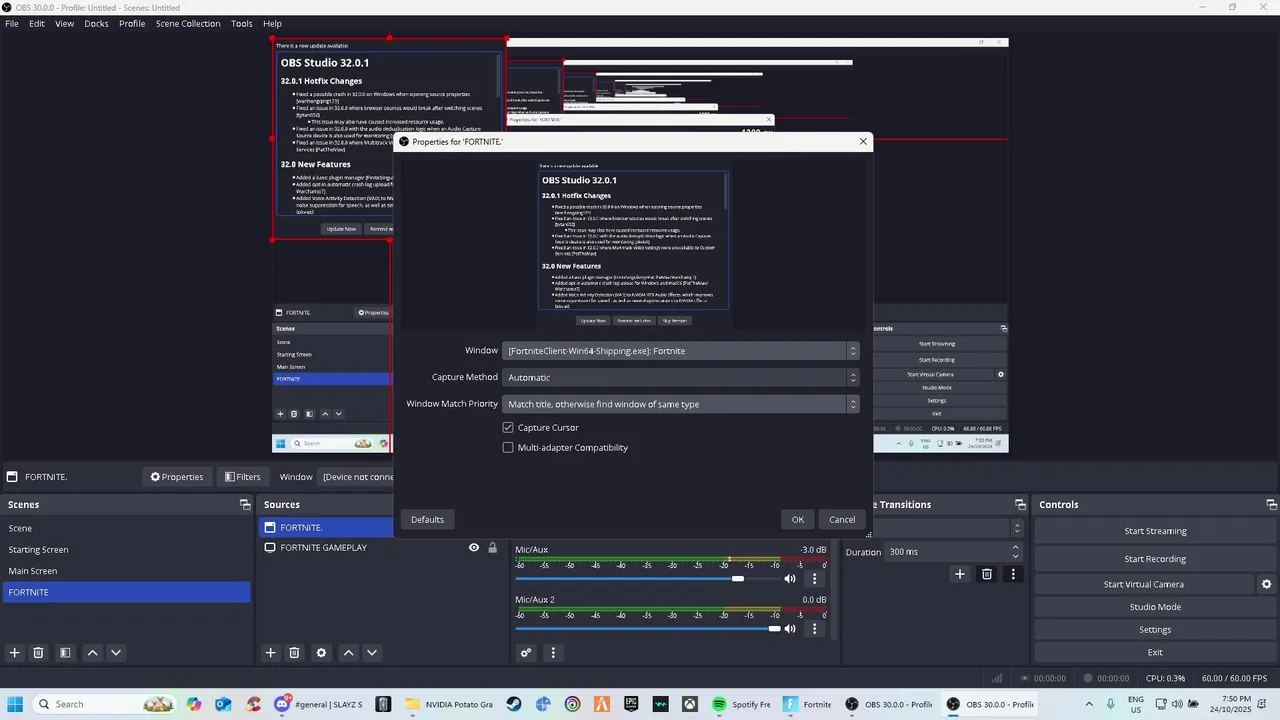Open Windows Start menu

coord(16,704)
